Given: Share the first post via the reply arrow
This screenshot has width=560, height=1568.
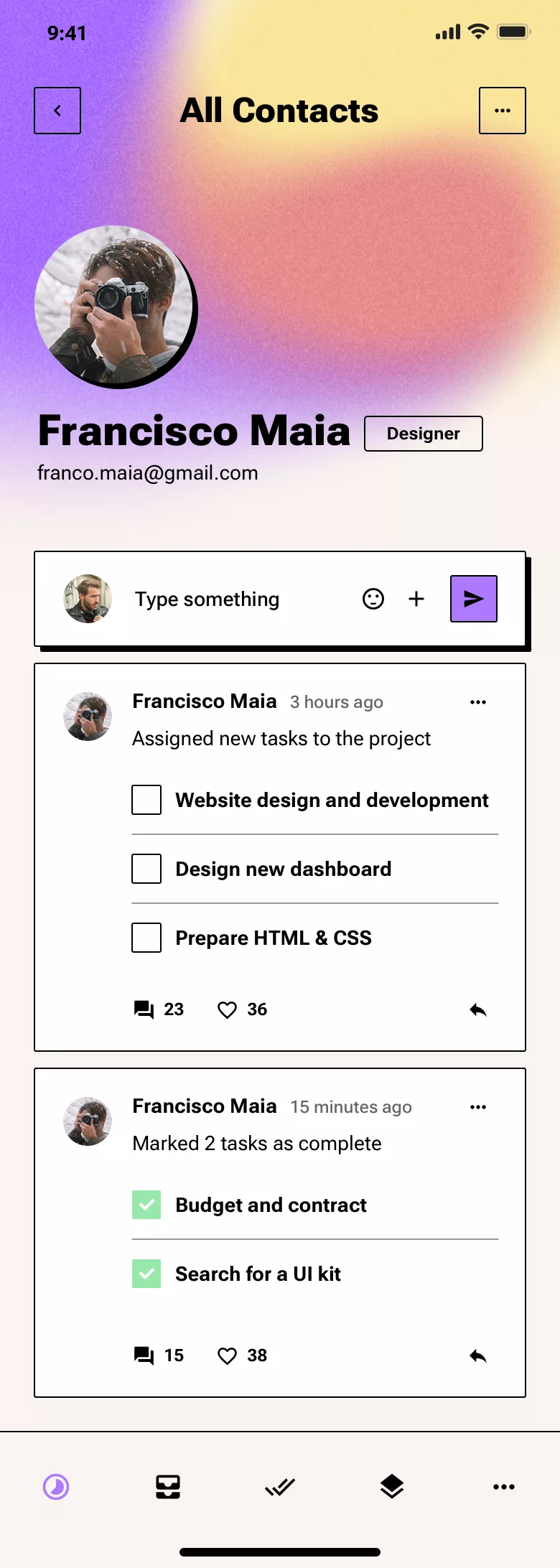Looking at the screenshot, I should [478, 1009].
